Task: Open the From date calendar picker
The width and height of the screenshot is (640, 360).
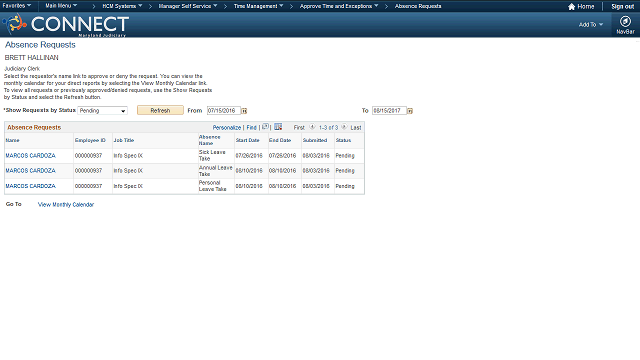Action: pos(244,111)
